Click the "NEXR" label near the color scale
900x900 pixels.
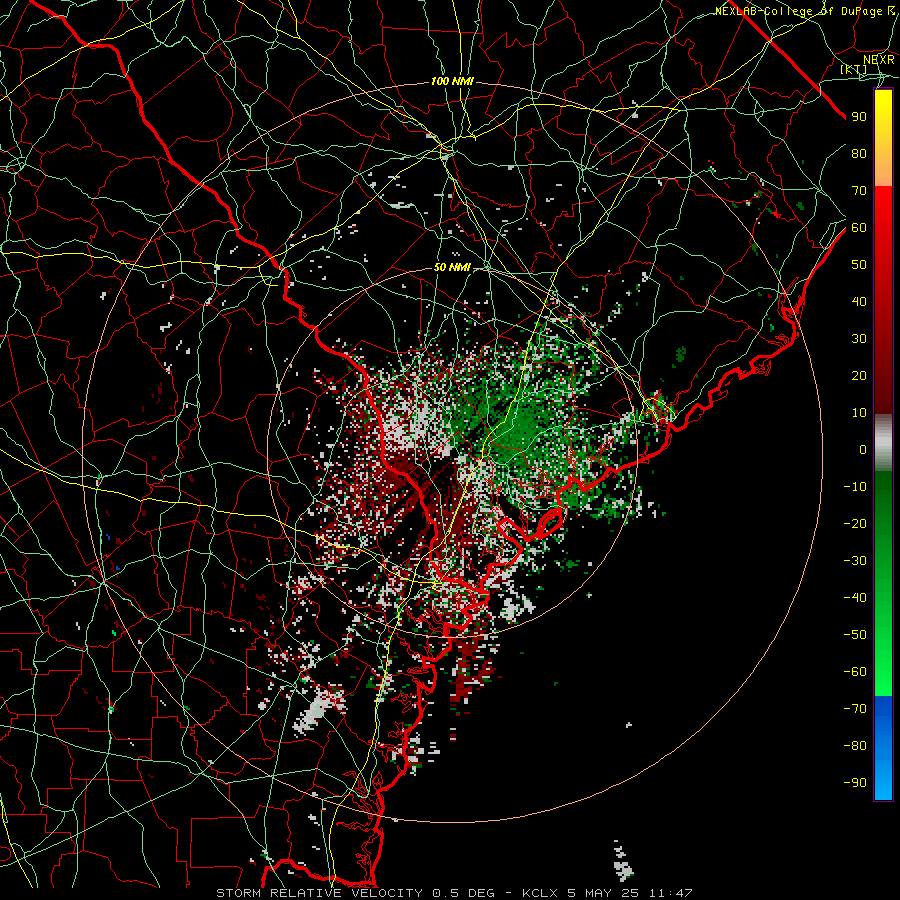pos(879,60)
